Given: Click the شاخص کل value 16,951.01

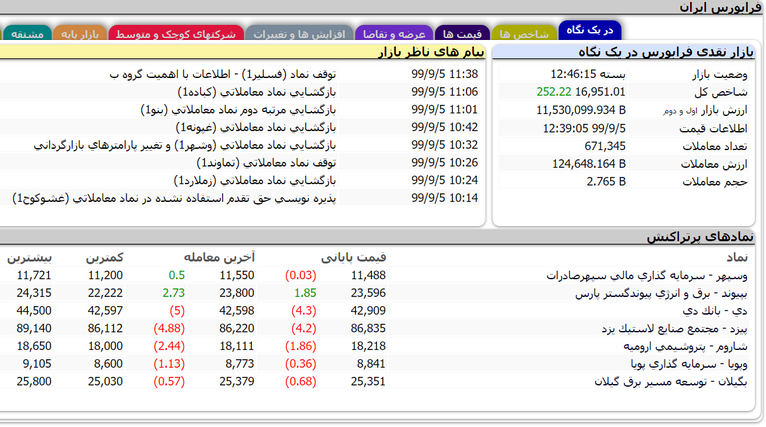Looking at the screenshot, I should coord(600,92).
